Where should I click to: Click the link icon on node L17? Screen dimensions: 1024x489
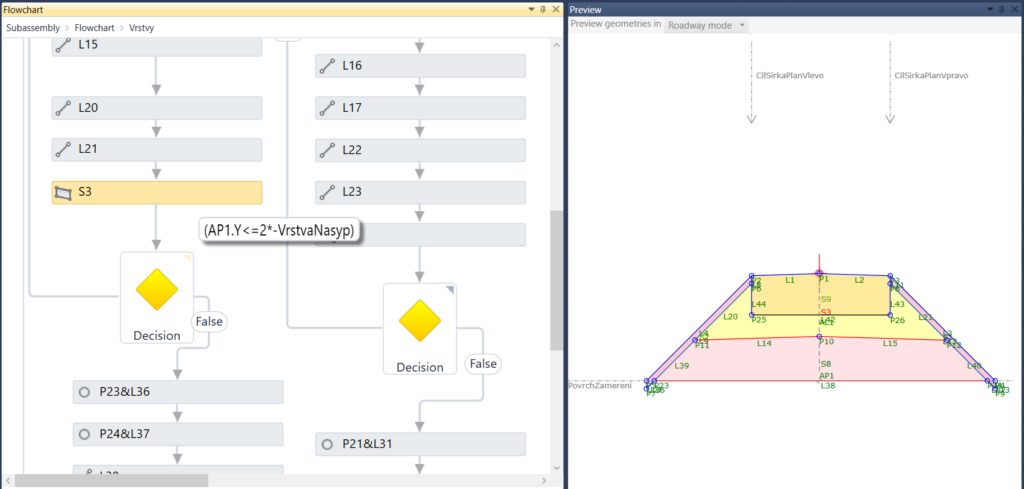327,108
